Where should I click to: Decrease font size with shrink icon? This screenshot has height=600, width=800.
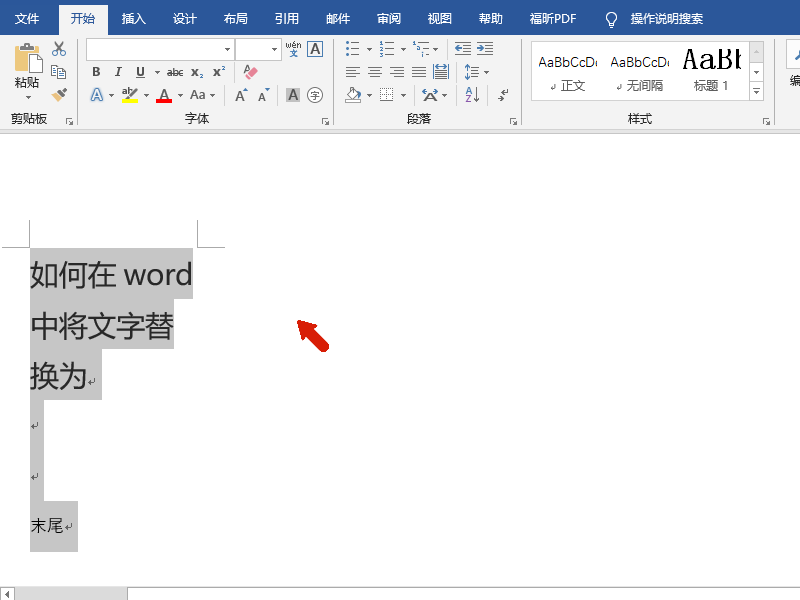263,95
